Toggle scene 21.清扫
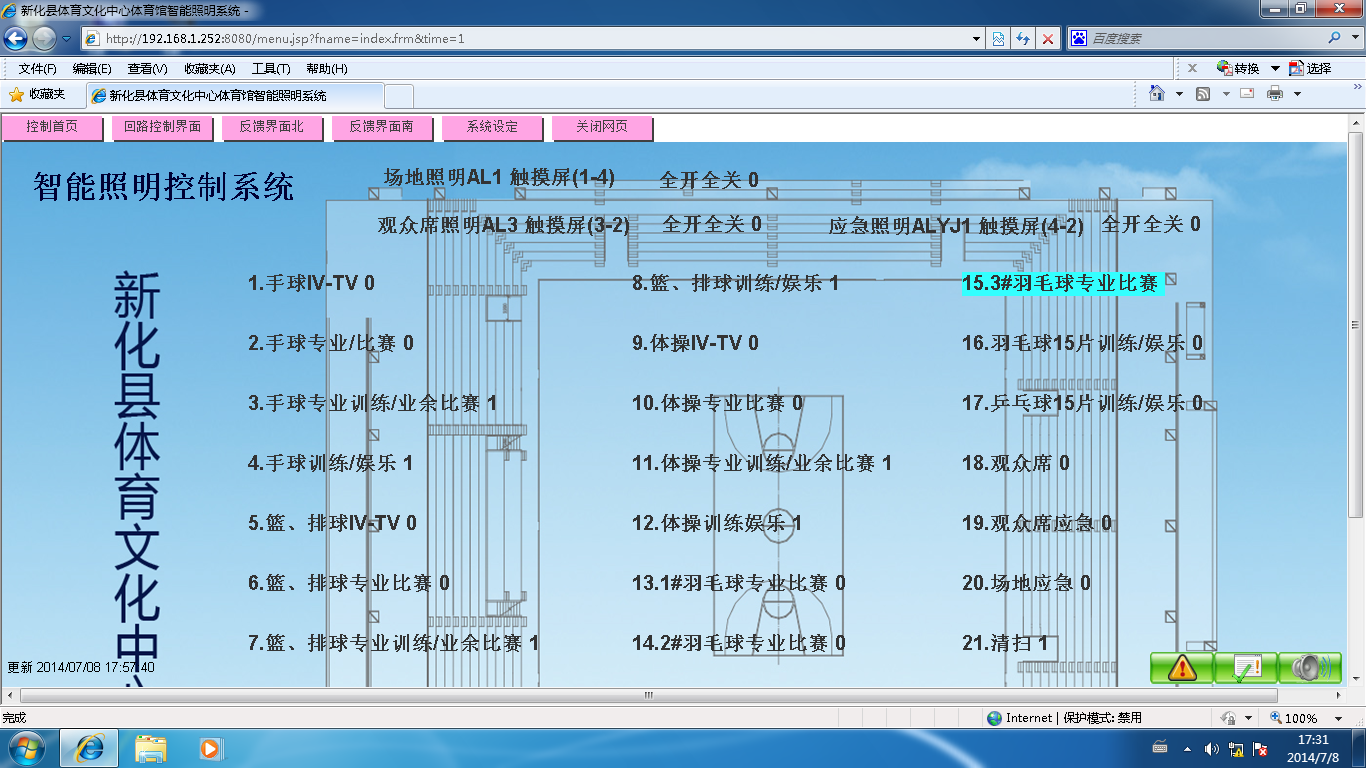 point(1004,643)
